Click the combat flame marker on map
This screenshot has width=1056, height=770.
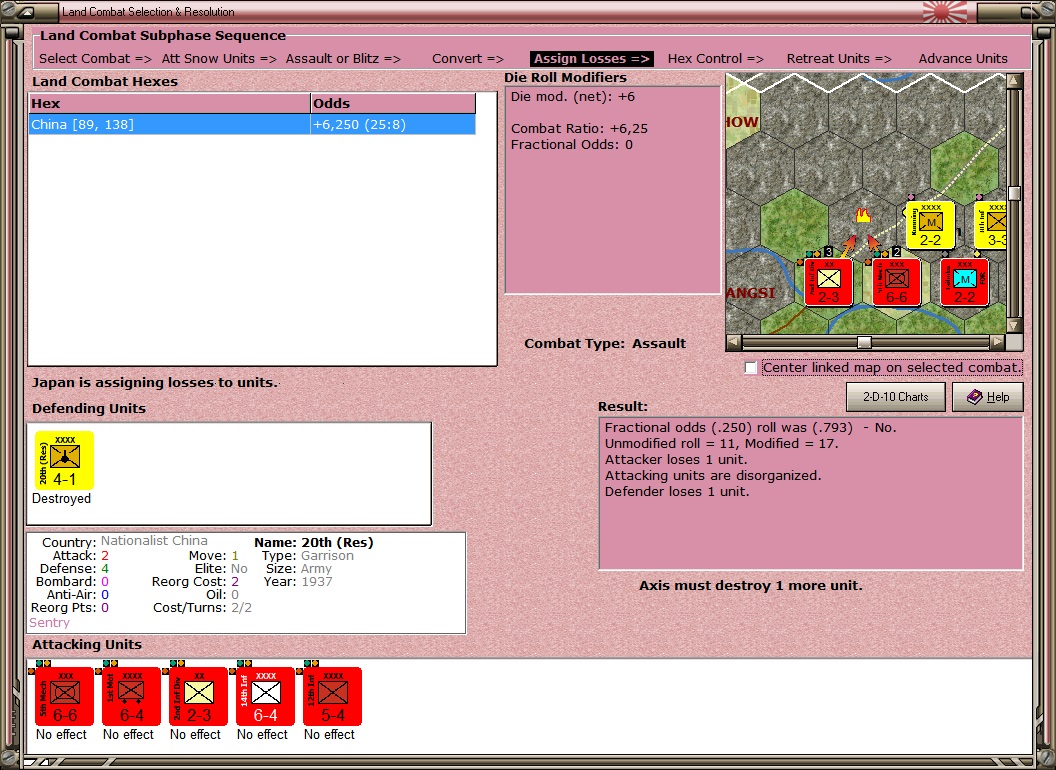coord(862,216)
